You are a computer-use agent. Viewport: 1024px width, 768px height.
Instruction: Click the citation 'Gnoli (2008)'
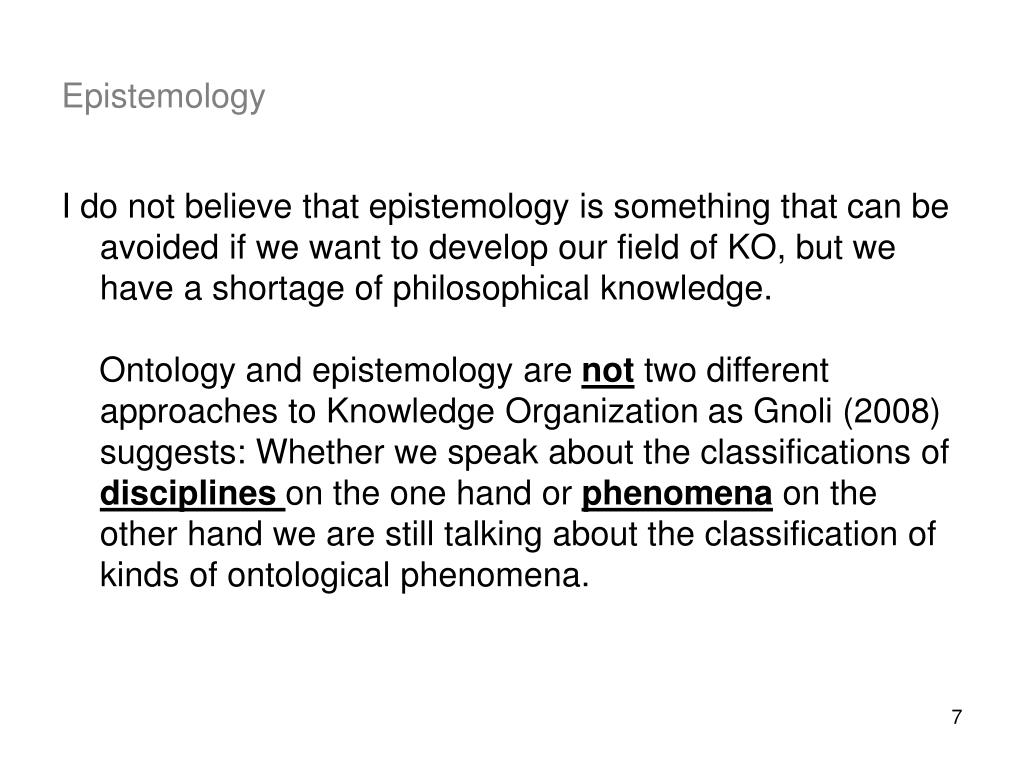pyautogui.click(x=846, y=412)
